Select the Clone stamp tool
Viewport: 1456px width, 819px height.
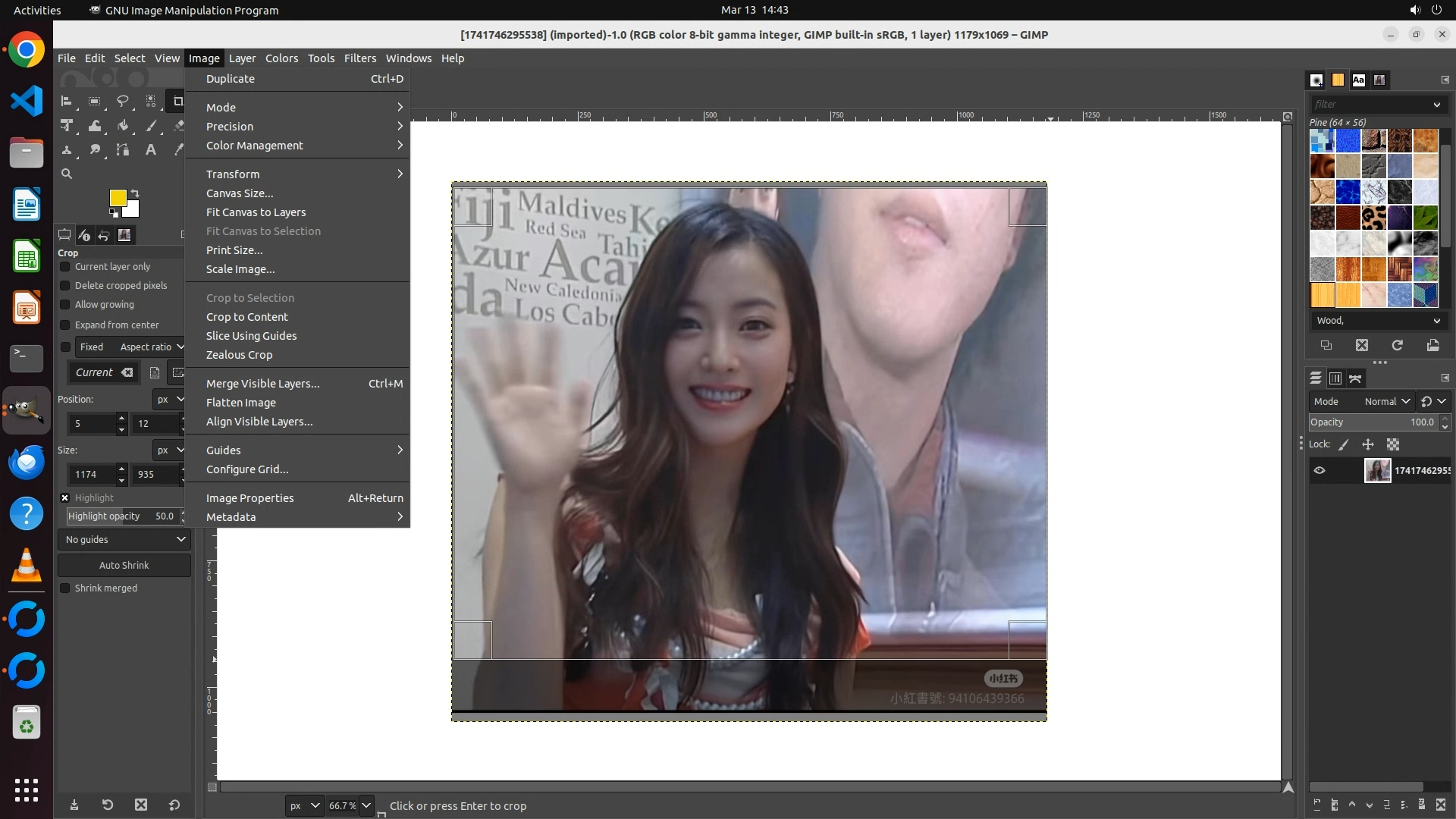point(67,150)
